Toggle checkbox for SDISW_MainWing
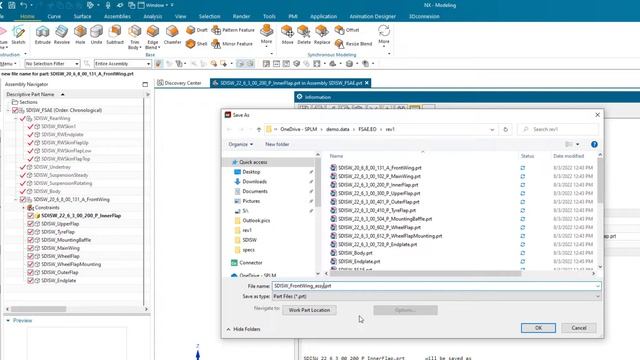This screenshot has width=640, height=360. pos(31,248)
